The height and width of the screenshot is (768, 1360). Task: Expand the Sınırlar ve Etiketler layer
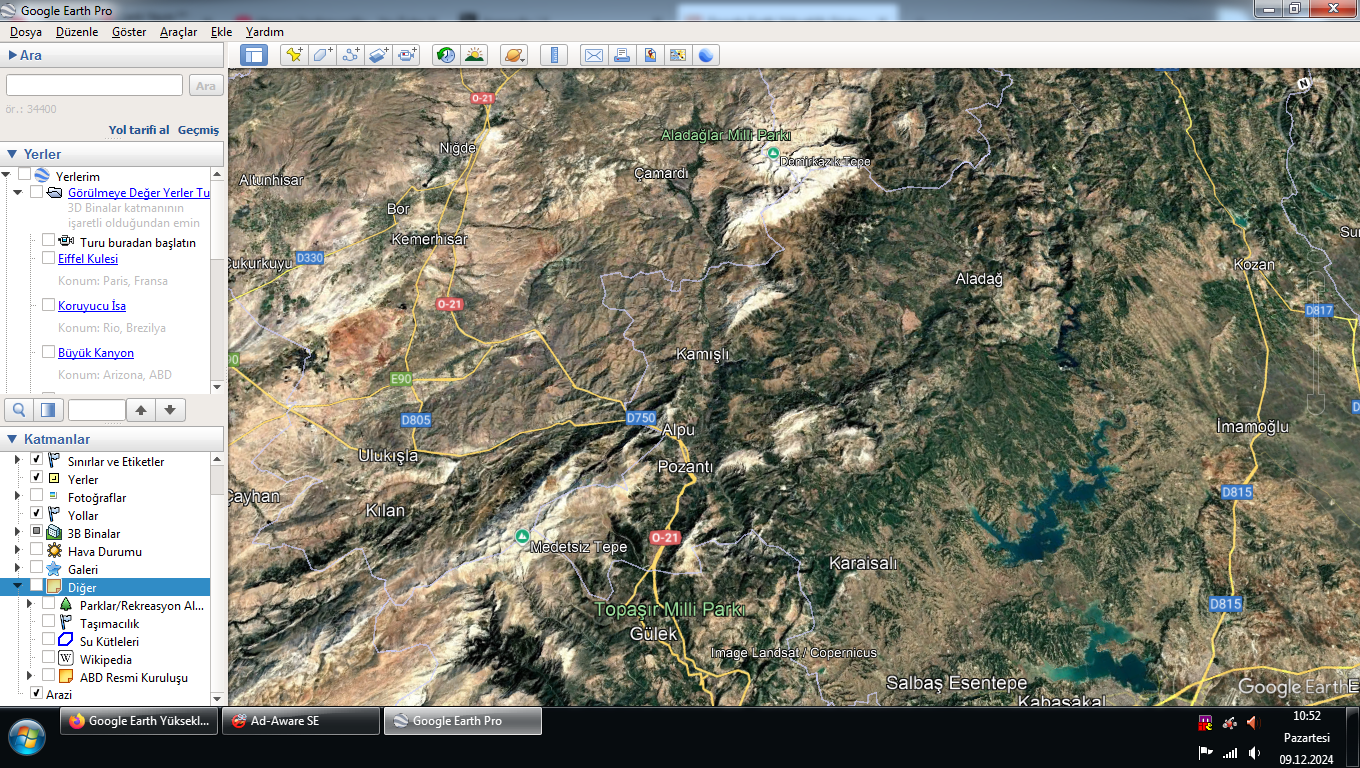point(17,460)
